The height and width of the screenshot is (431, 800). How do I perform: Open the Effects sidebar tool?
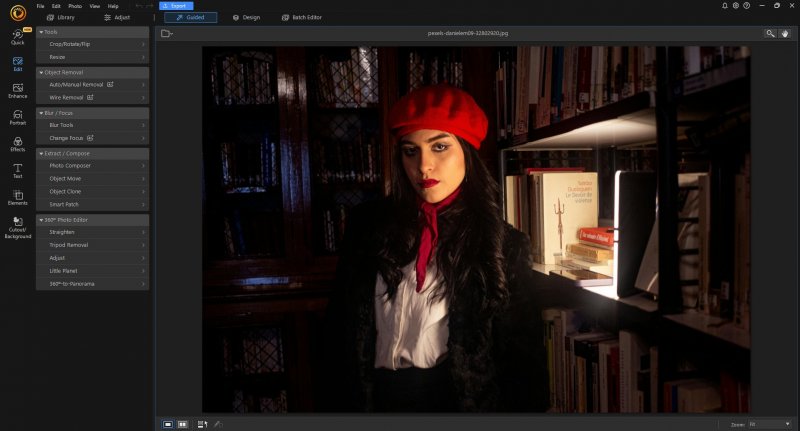(x=18, y=144)
